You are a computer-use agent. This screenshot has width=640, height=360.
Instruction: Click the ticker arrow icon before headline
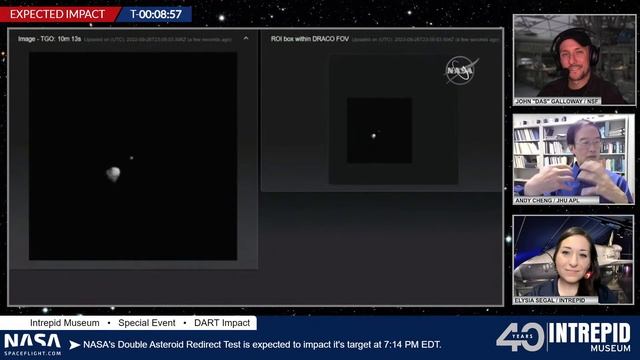point(74,345)
